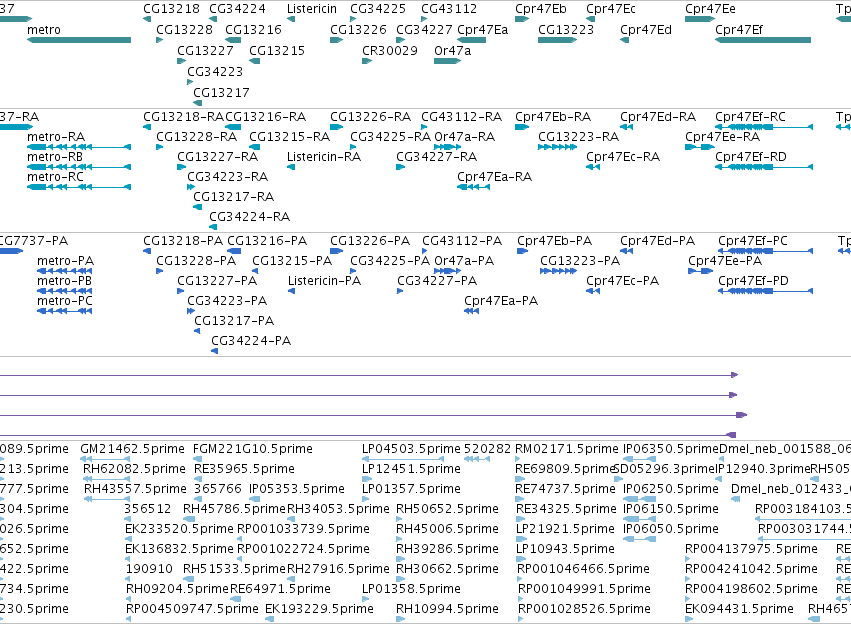Click the CG34224-PA protein label
851x624 pixels.
[x=251, y=341]
